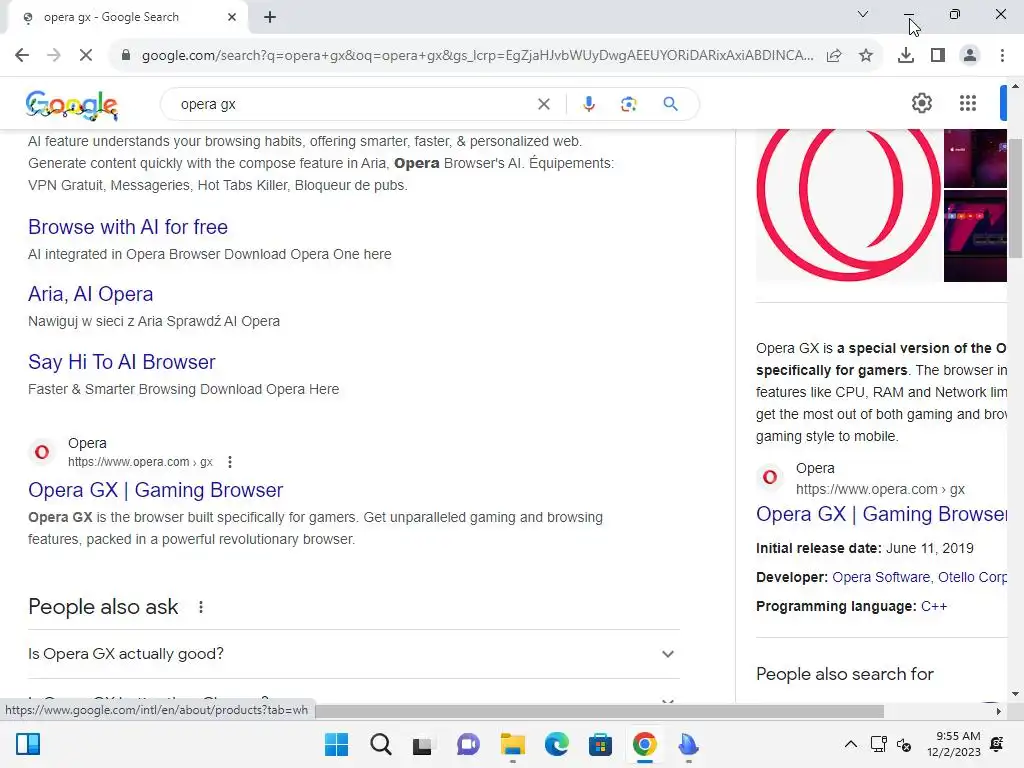Click the 'C++' programming language link
This screenshot has height=768, width=1024.
pos(934,606)
